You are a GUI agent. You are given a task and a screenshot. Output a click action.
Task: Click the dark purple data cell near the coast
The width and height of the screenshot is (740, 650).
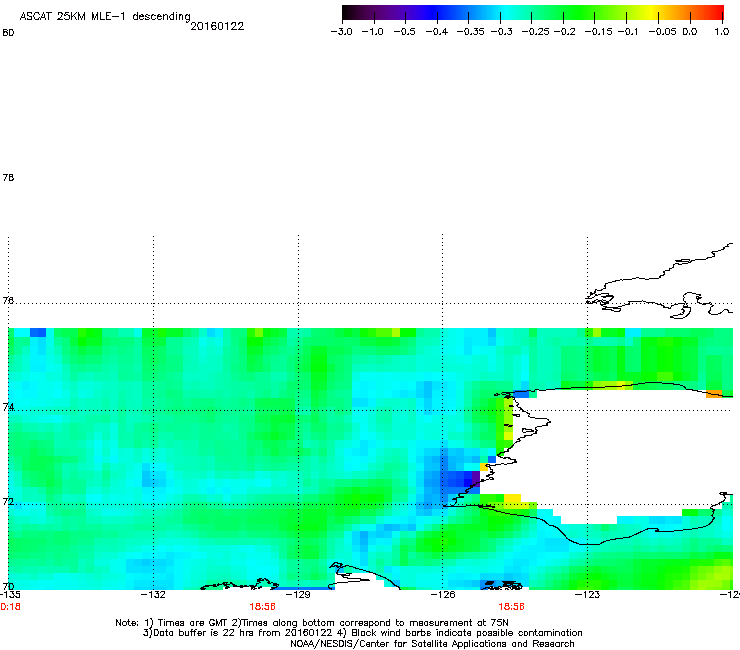476,479
